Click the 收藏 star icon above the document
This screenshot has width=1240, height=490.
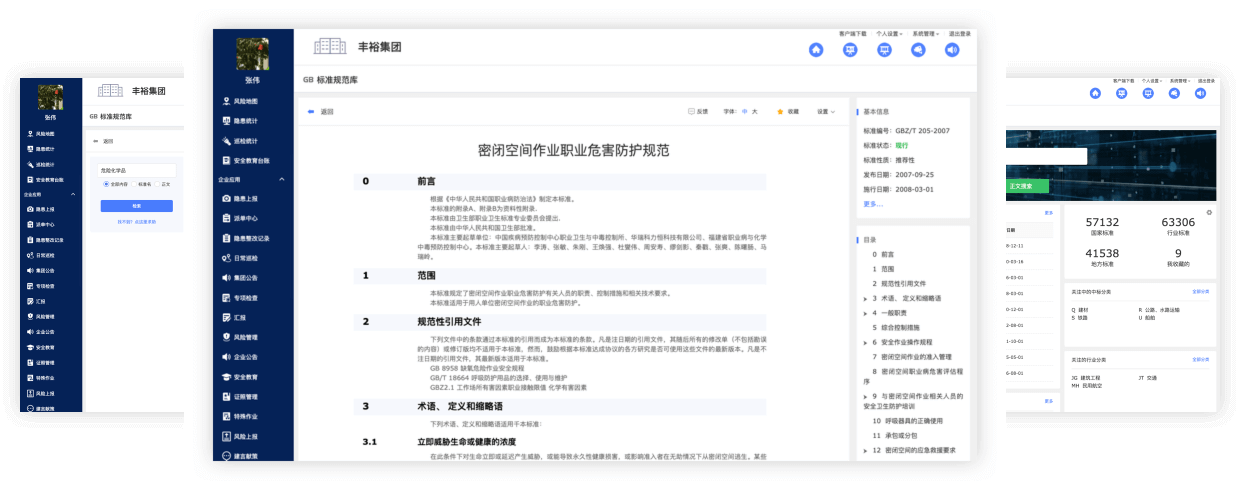780,112
